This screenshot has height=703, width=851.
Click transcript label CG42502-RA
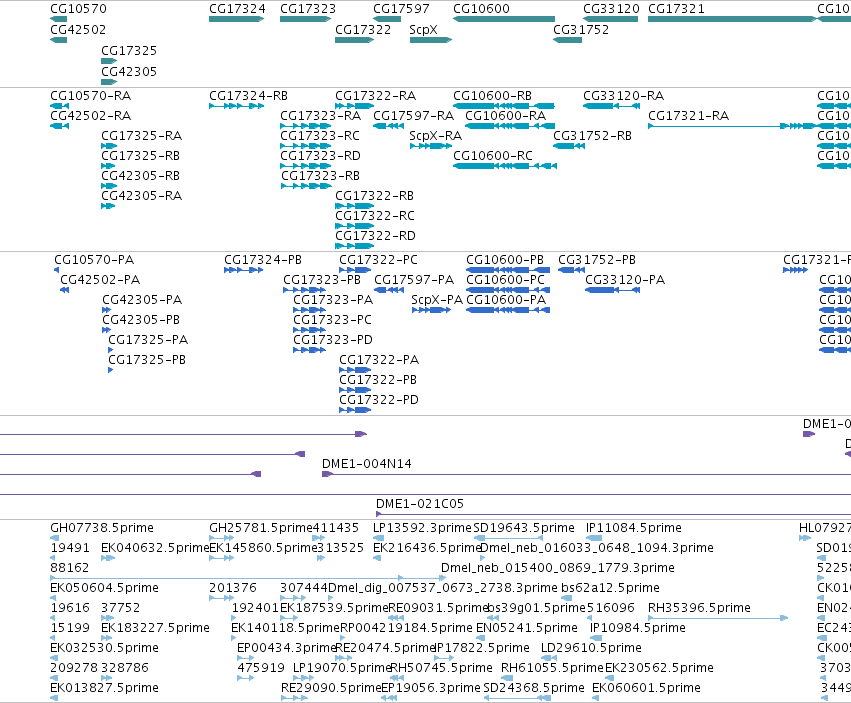pyautogui.click(x=91, y=116)
